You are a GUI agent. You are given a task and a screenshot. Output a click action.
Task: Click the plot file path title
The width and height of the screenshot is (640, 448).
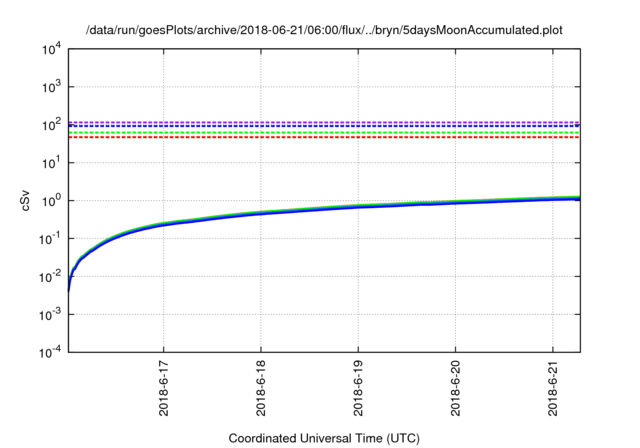(324, 30)
